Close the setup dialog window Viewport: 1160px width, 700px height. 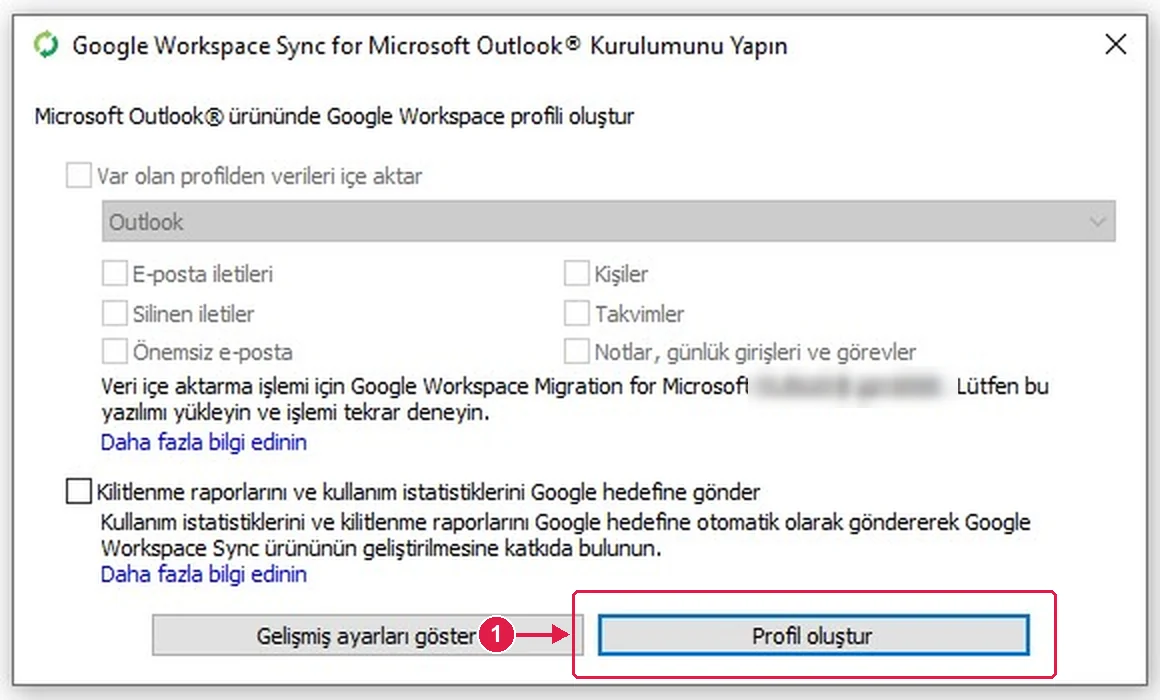[1116, 44]
